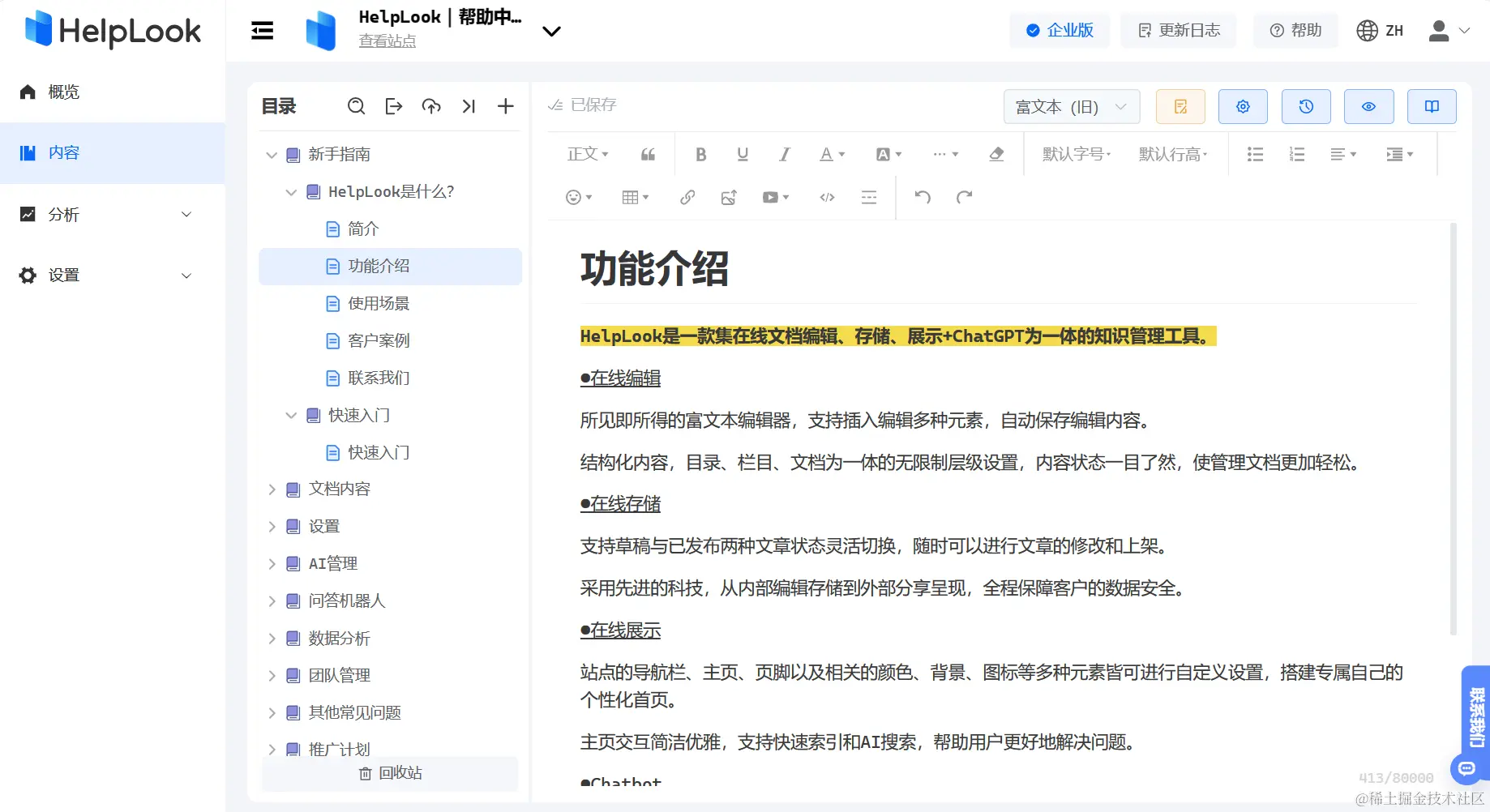Insert a horizontal divider line
Viewport: 1490px width, 812px height.
pyautogui.click(x=869, y=197)
